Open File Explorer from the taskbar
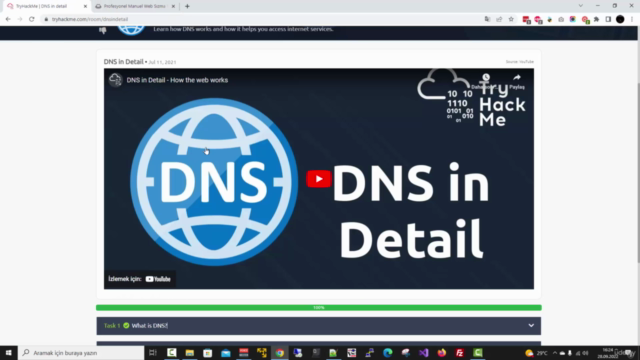The image size is (640, 360). [189, 353]
